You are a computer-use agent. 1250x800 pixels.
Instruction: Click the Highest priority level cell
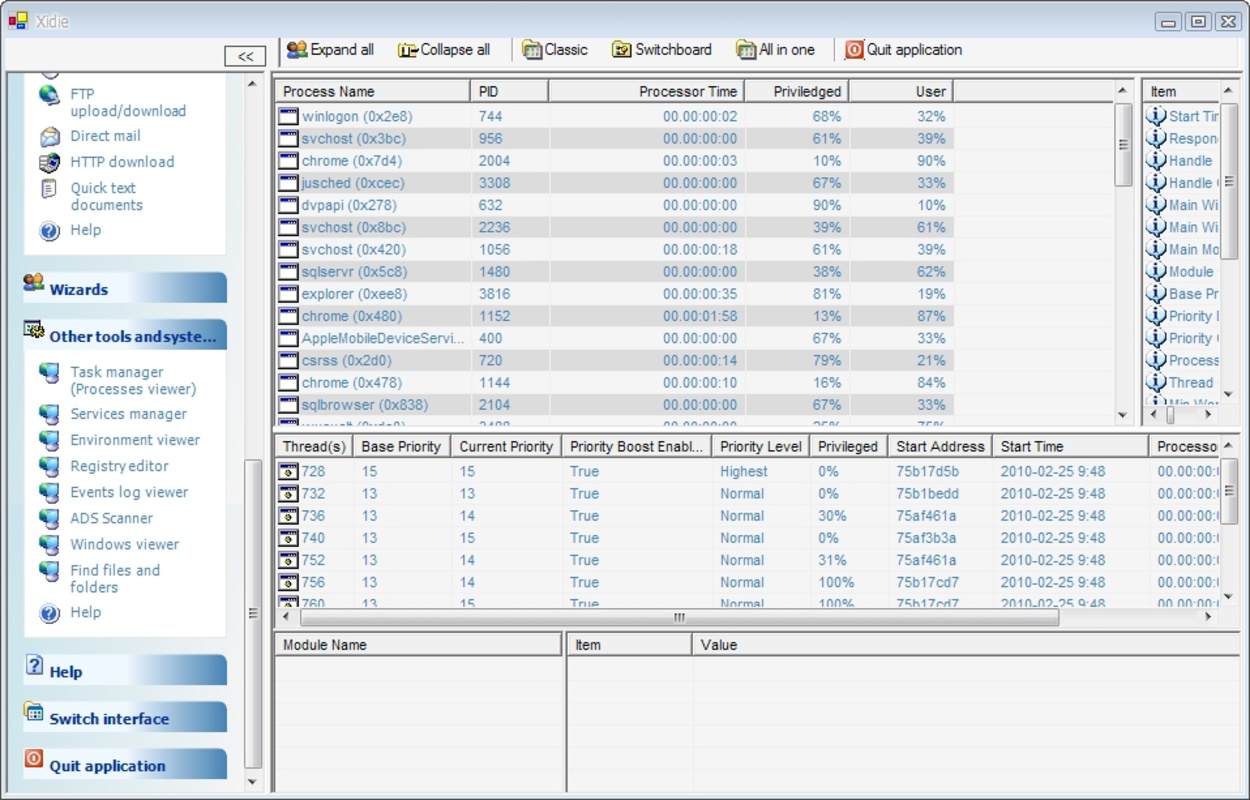[743, 471]
